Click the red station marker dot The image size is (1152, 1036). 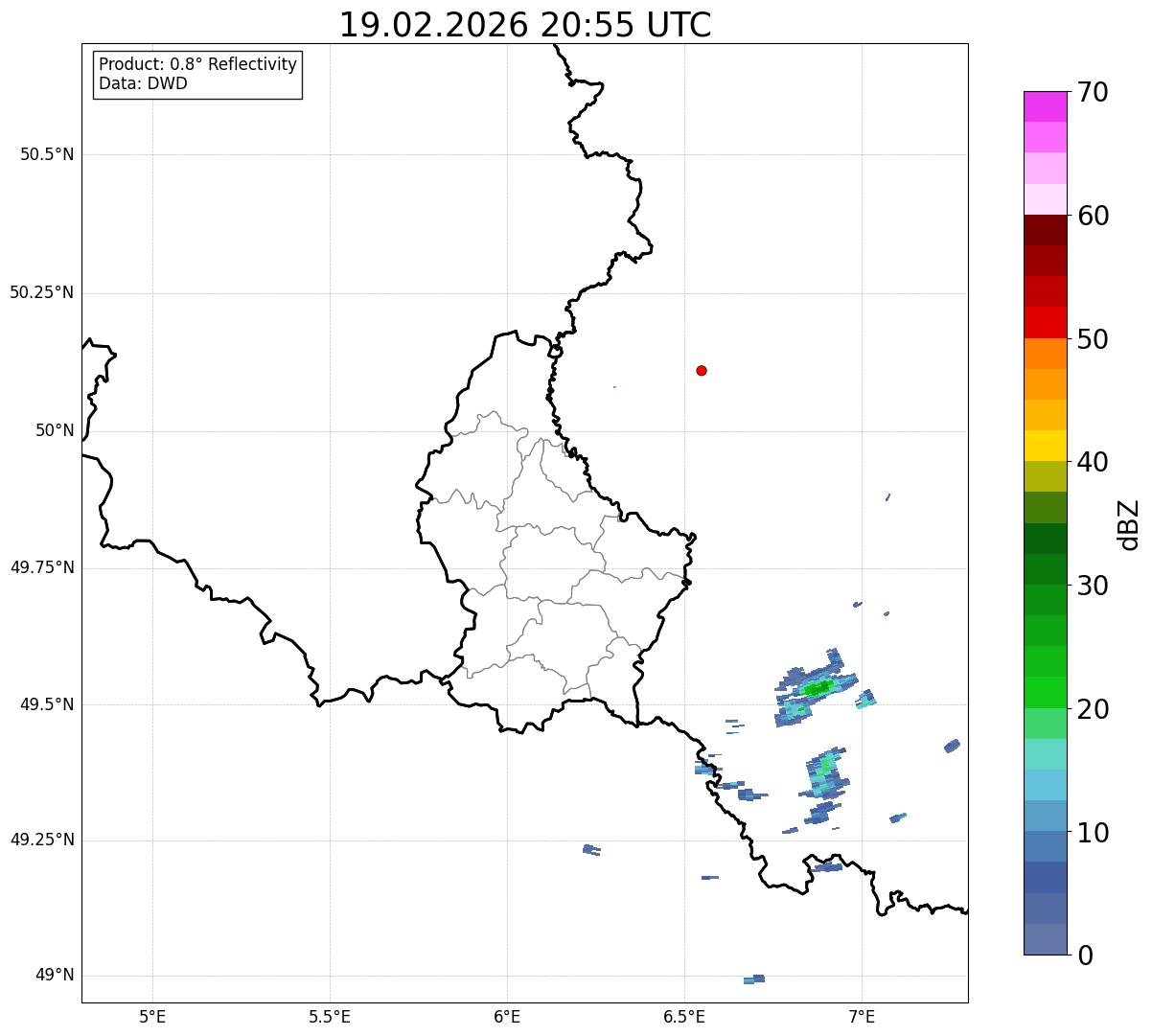point(702,370)
